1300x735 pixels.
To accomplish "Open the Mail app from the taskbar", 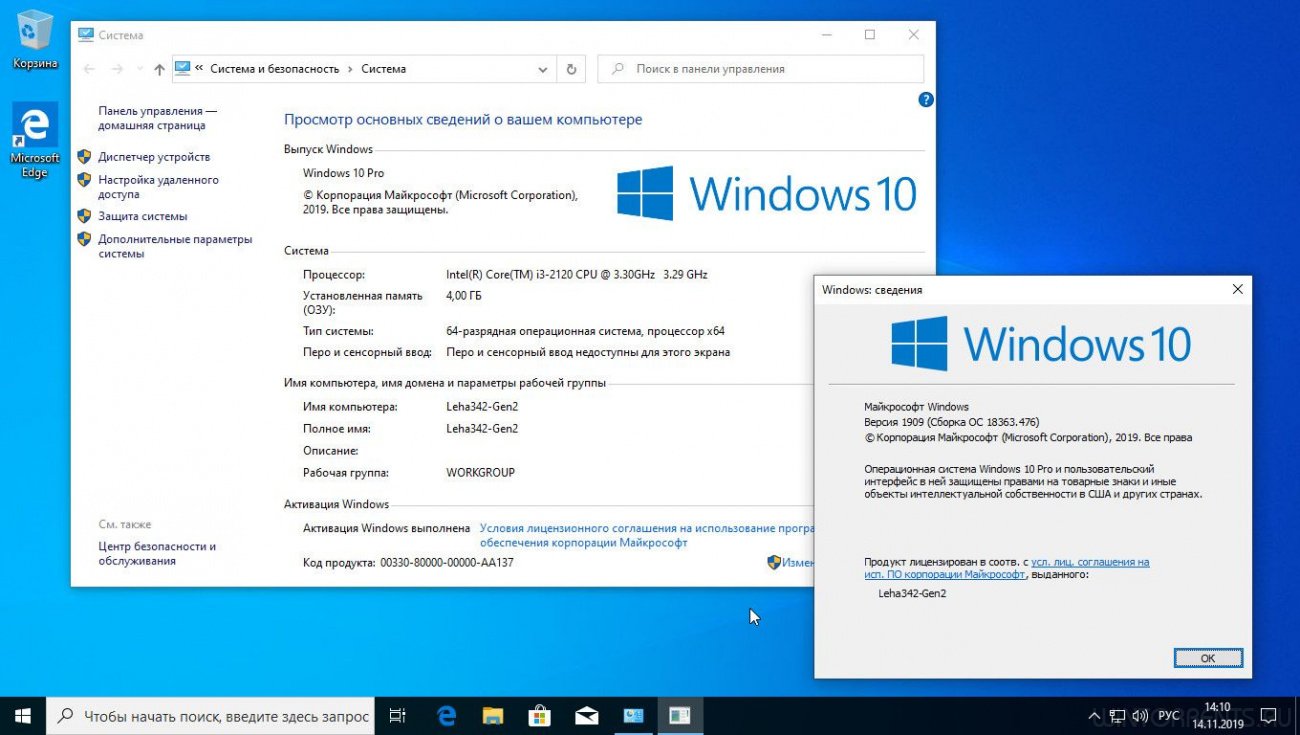I will tap(586, 716).
